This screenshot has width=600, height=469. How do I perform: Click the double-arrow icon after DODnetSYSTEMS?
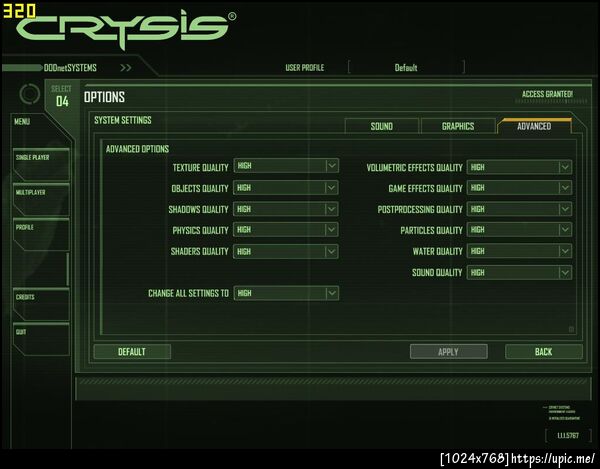coord(126,68)
